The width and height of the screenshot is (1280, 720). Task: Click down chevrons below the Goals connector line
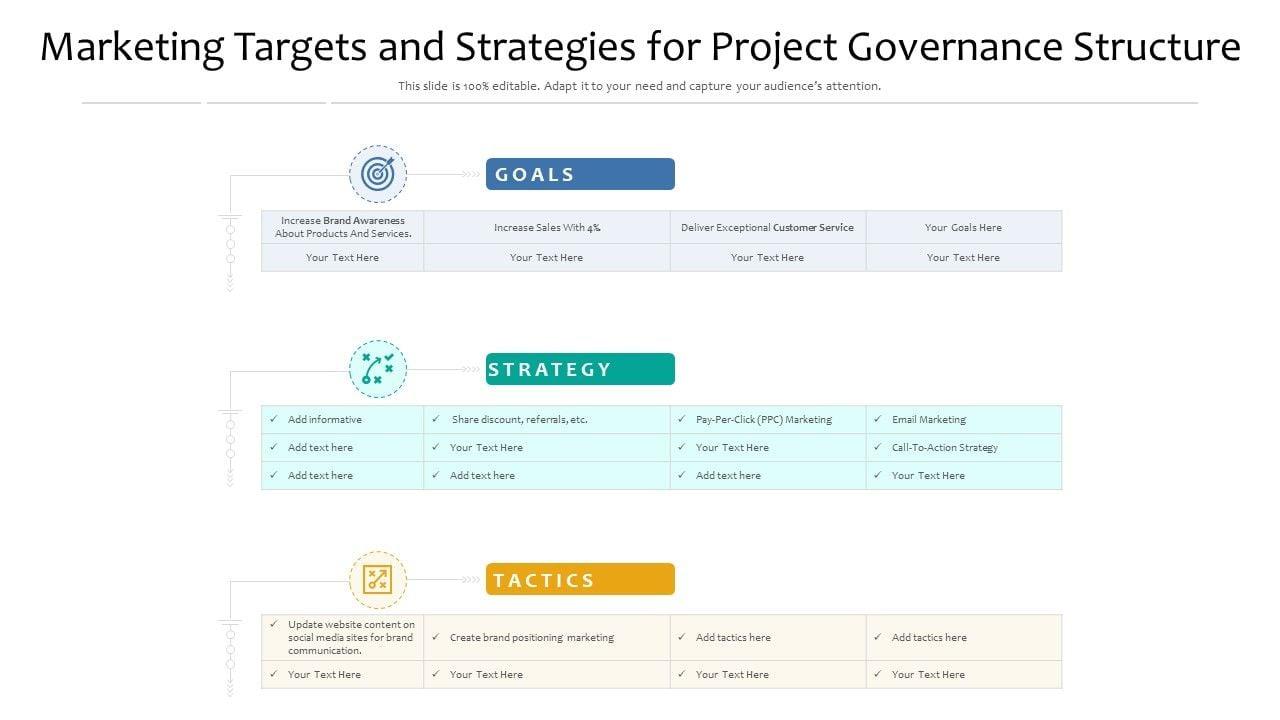(230, 284)
